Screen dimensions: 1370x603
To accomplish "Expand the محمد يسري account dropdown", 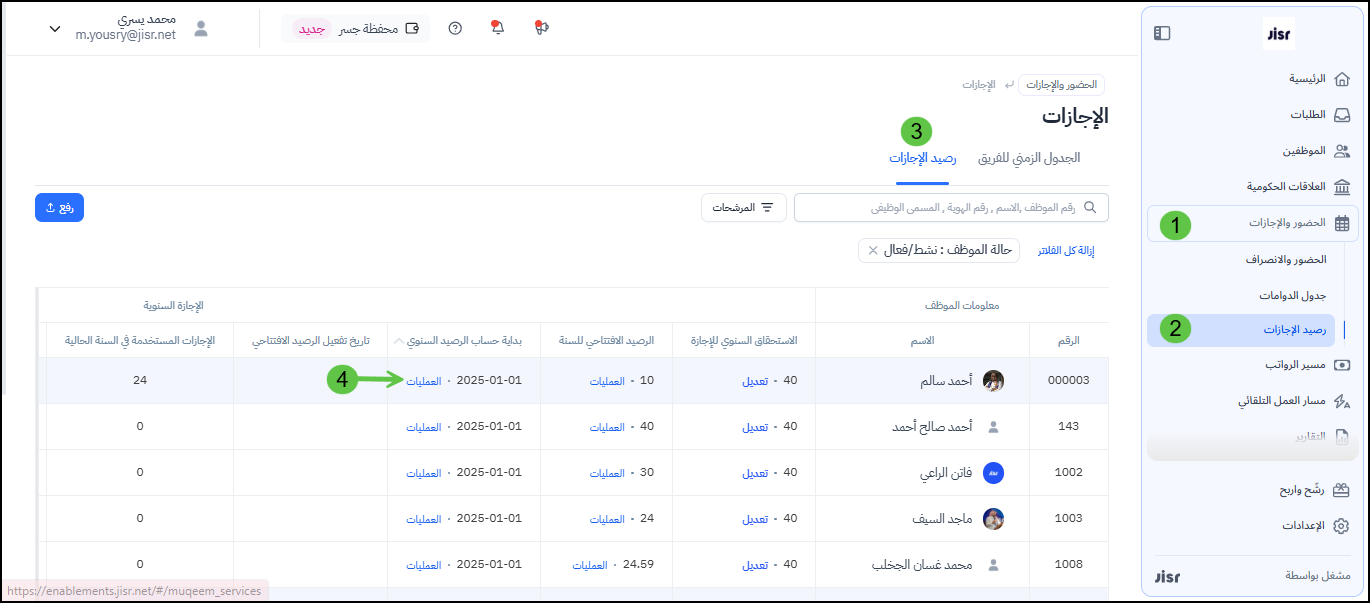I will (55, 29).
